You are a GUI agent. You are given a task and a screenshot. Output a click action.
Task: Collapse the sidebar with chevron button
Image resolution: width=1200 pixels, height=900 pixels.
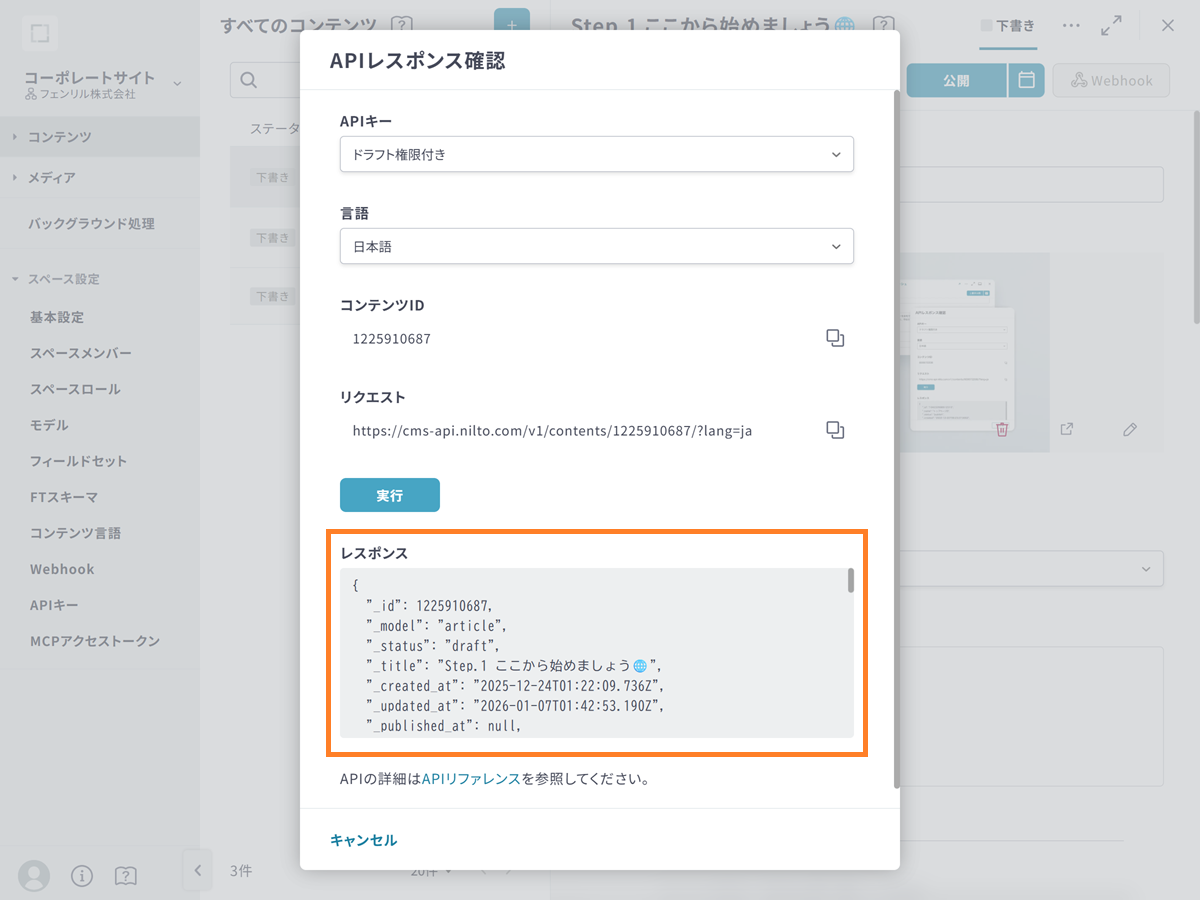coord(197,870)
